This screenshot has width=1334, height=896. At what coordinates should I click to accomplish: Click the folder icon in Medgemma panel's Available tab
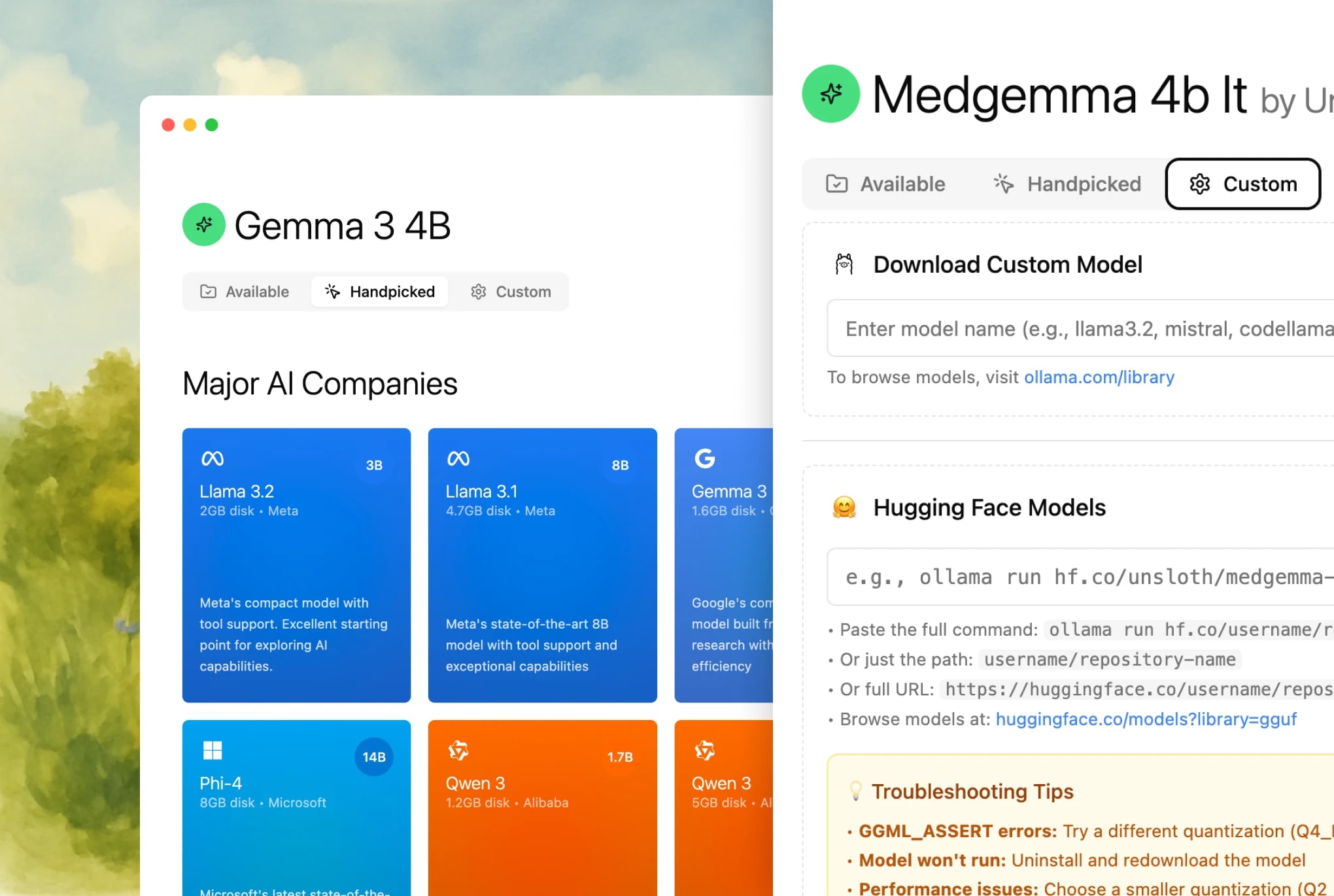836,184
